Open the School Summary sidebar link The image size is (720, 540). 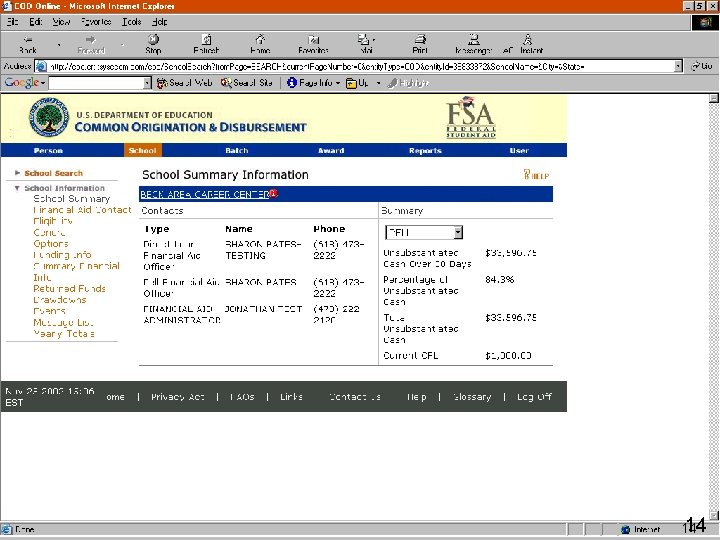[x=71, y=199]
